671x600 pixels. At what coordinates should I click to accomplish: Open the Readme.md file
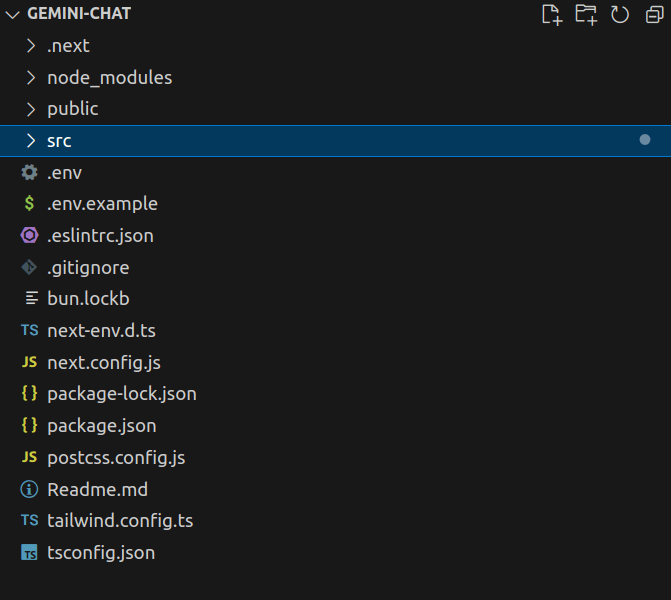click(x=98, y=490)
